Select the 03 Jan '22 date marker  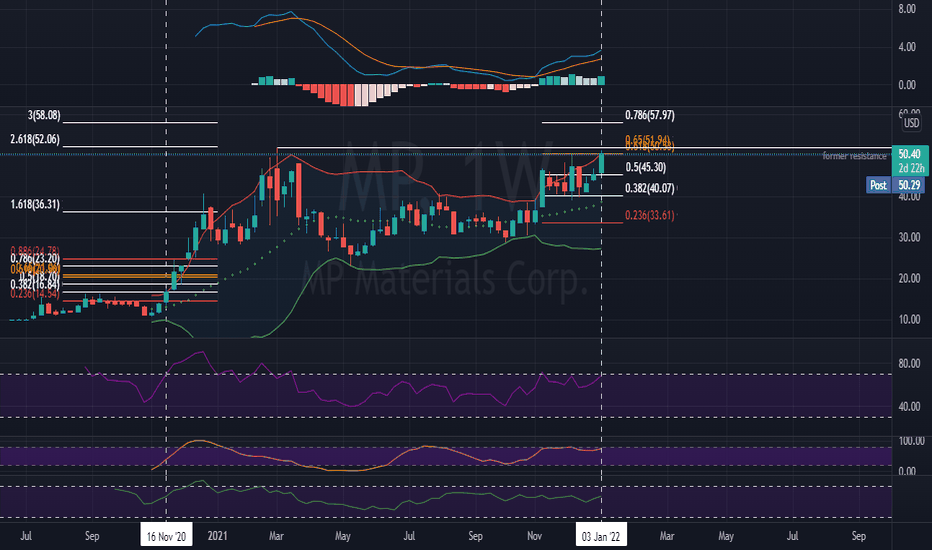tap(601, 536)
